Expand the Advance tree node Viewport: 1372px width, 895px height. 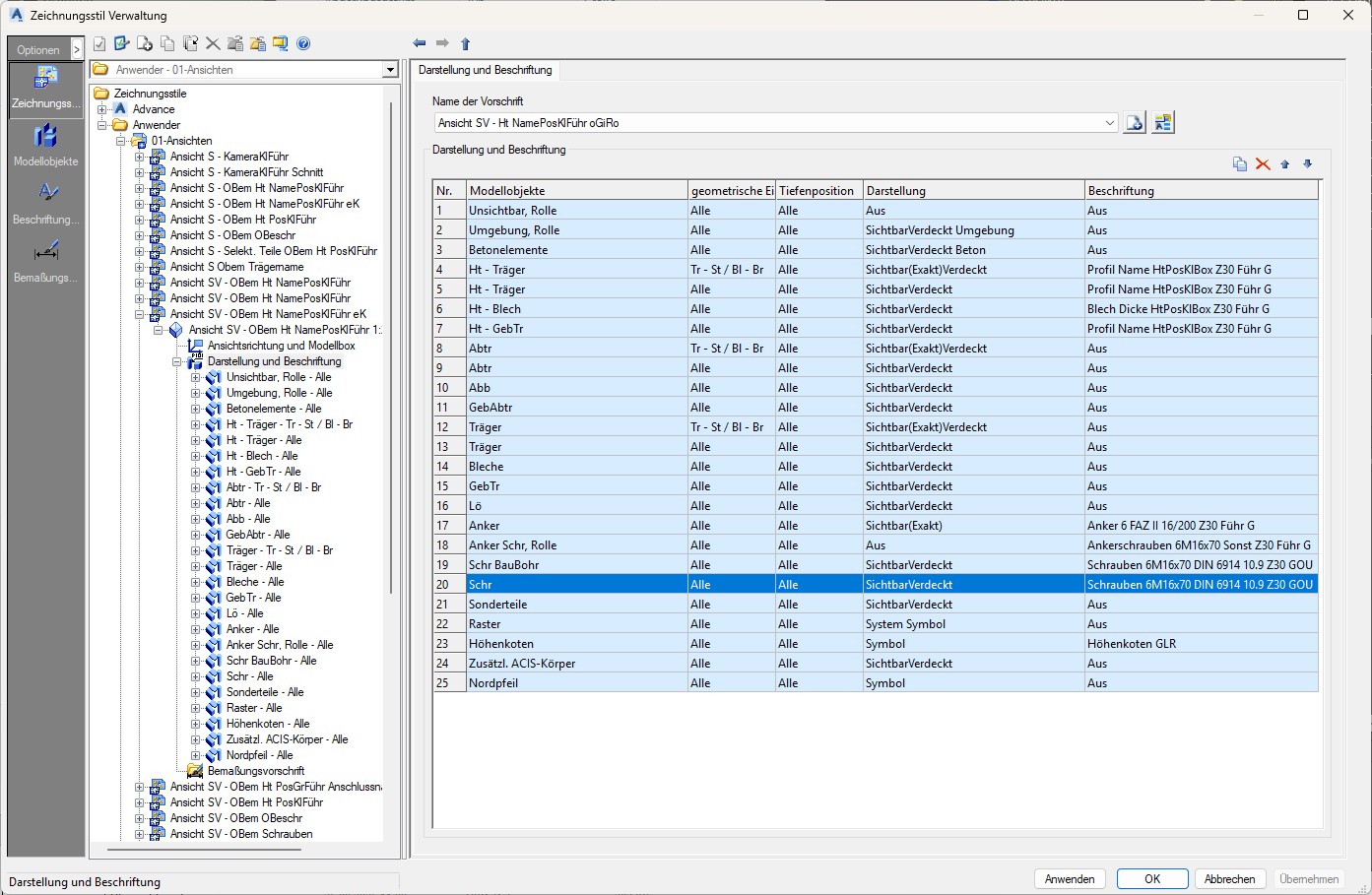(x=101, y=109)
